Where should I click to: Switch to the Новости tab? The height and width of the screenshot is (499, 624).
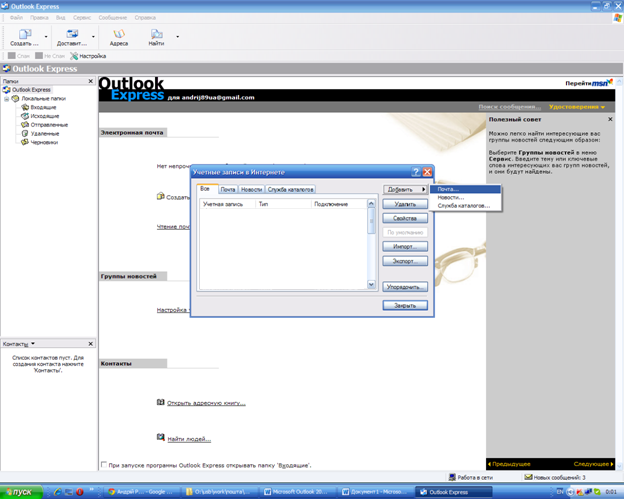coord(252,189)
